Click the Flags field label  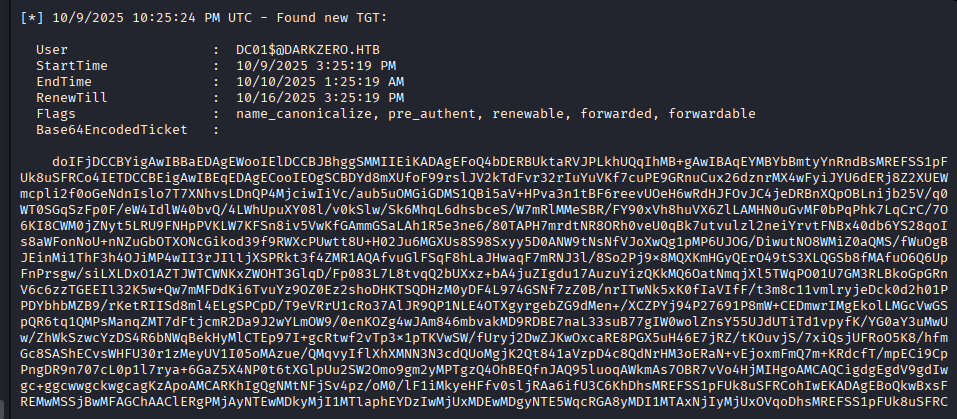point(55,113)
